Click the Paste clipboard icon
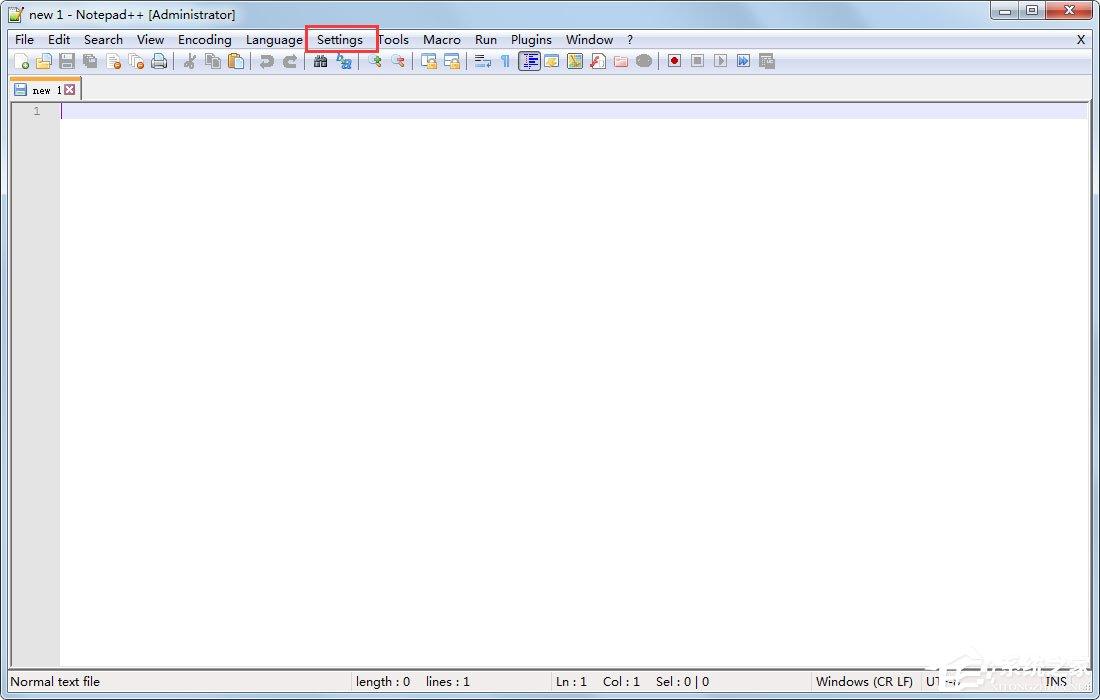The width and height of the screenshot is (1100, 700). [236, 62]
